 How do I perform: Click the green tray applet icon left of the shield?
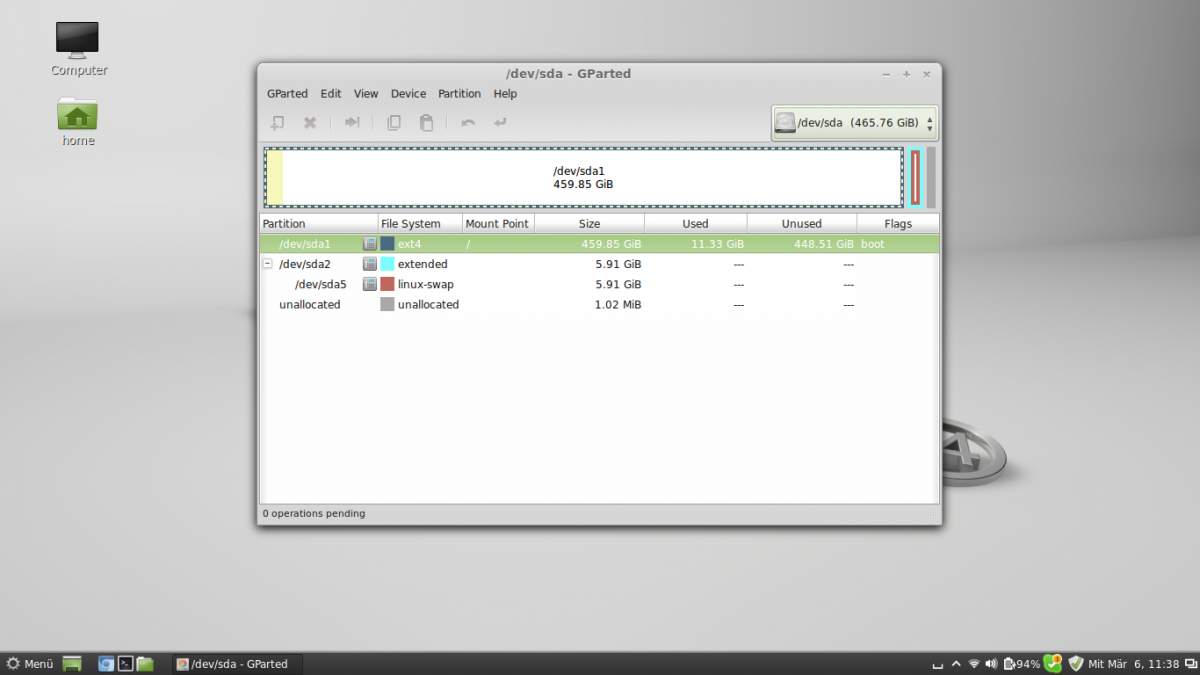click(1053, 663)
